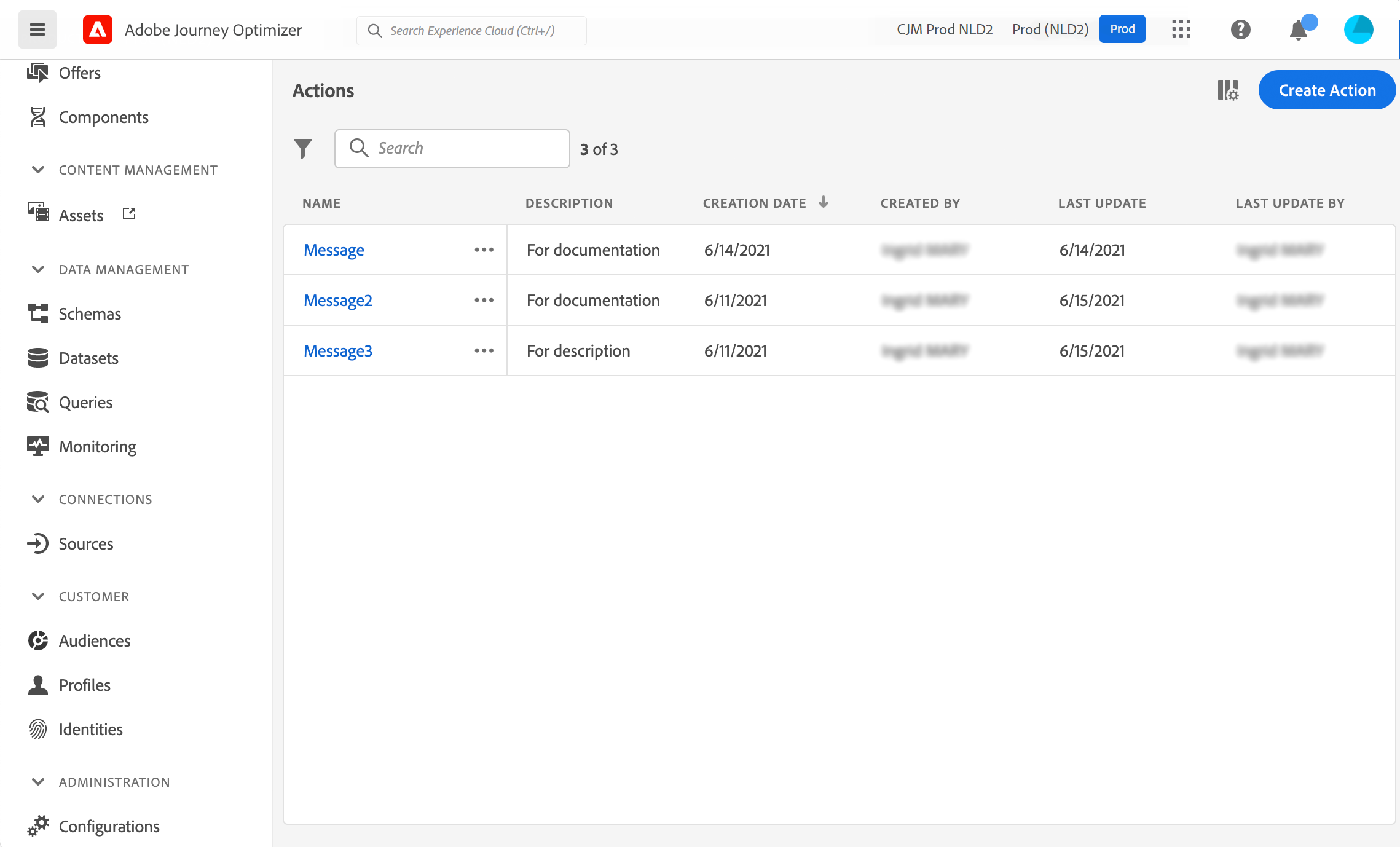Collapse the Customer section
This screenshot has height=847, width=1400.
[38, 596]
